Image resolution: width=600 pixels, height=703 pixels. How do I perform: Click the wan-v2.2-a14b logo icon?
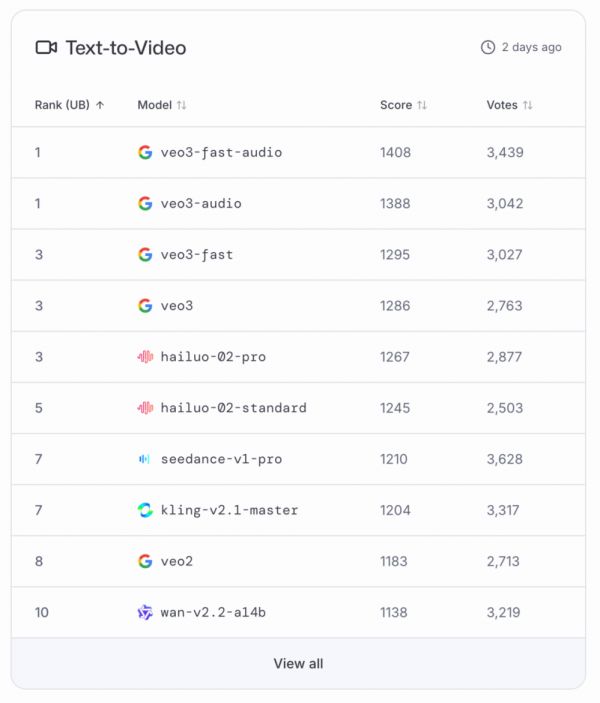coord(145,612)
